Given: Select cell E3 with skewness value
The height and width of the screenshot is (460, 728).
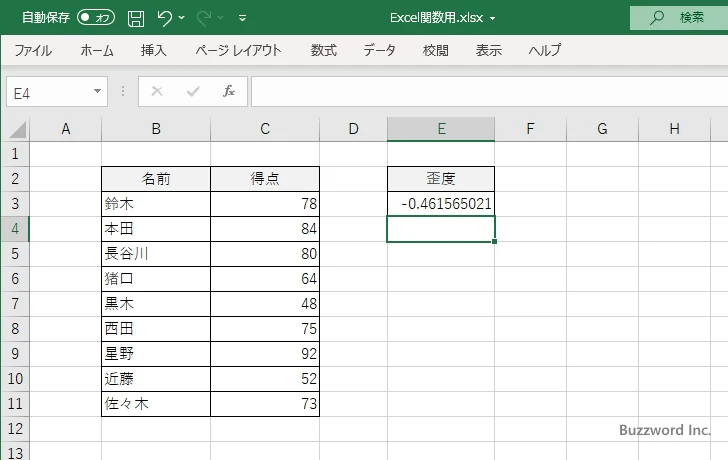Looking at the screenshot, I should click(x=441, y=204).
